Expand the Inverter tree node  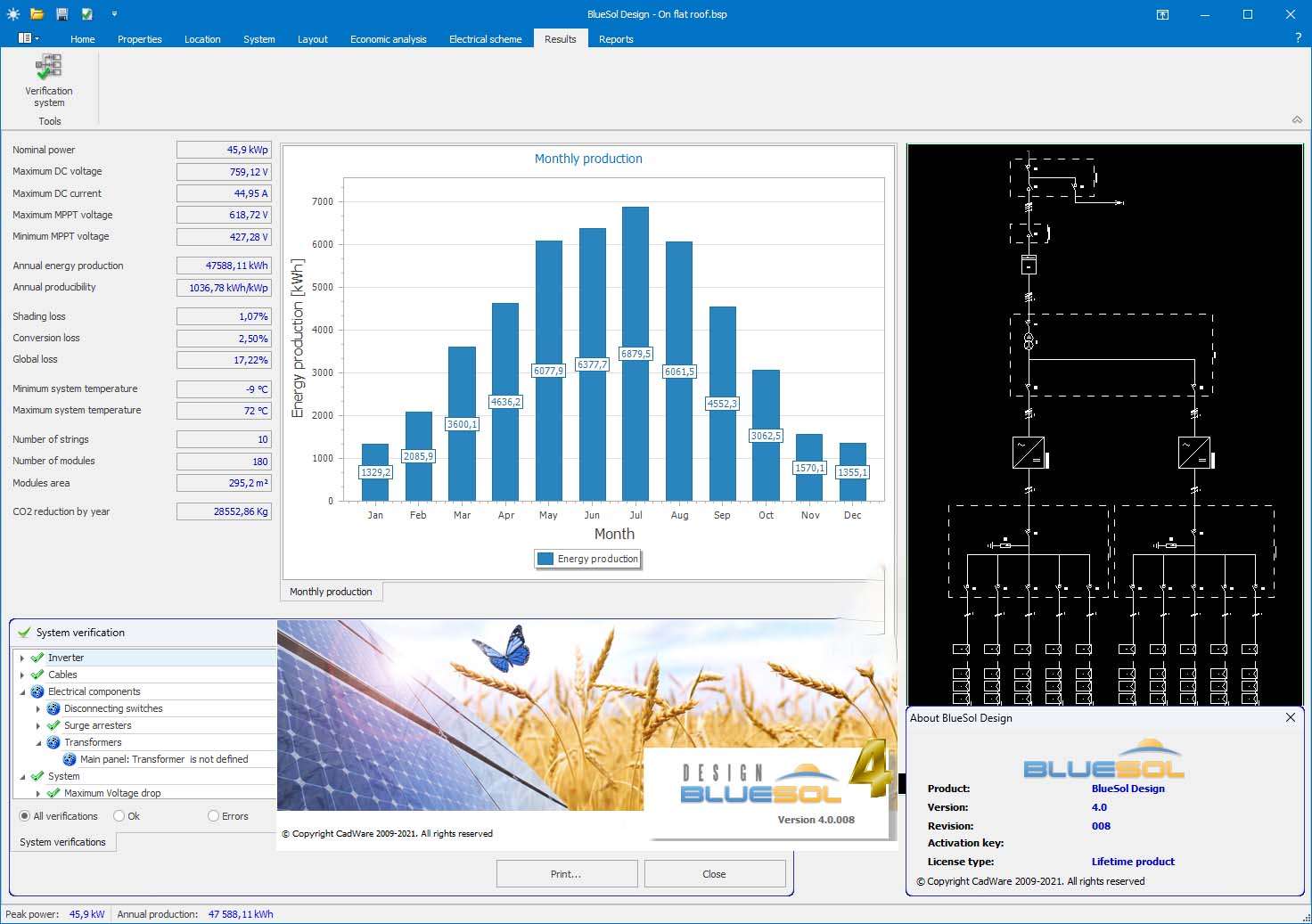click(22, 658)
